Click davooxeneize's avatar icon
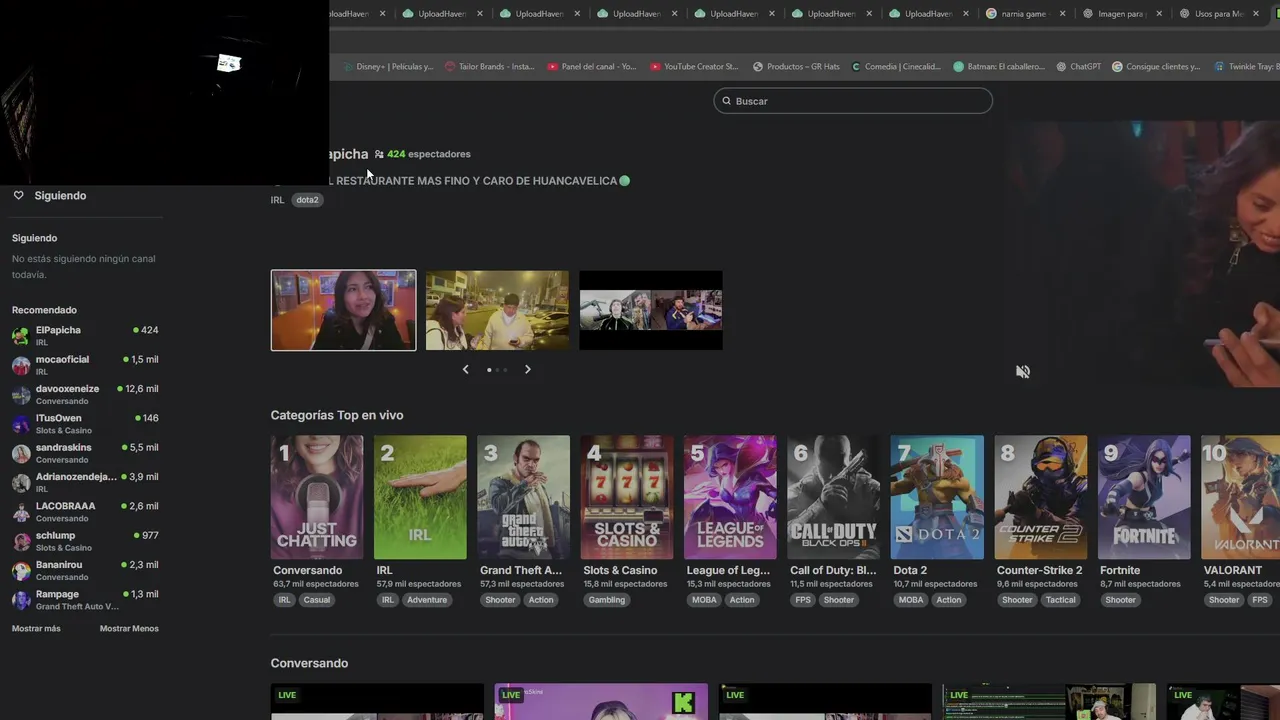The image size is (1280, 720). pos(21,394)
